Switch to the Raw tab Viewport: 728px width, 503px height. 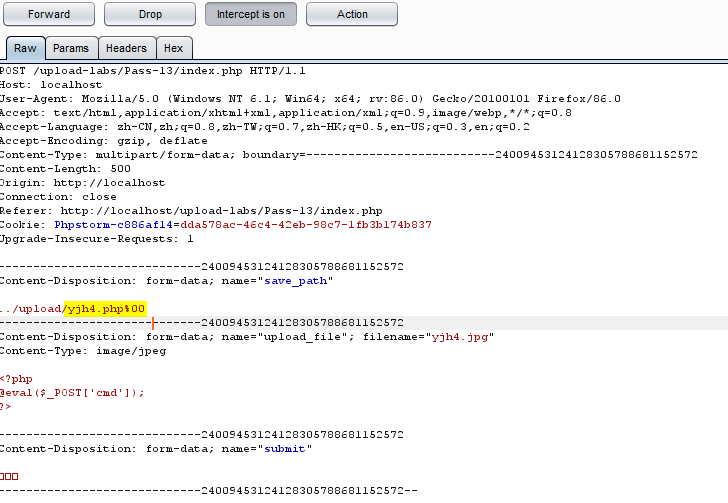(x=25, y=48)
